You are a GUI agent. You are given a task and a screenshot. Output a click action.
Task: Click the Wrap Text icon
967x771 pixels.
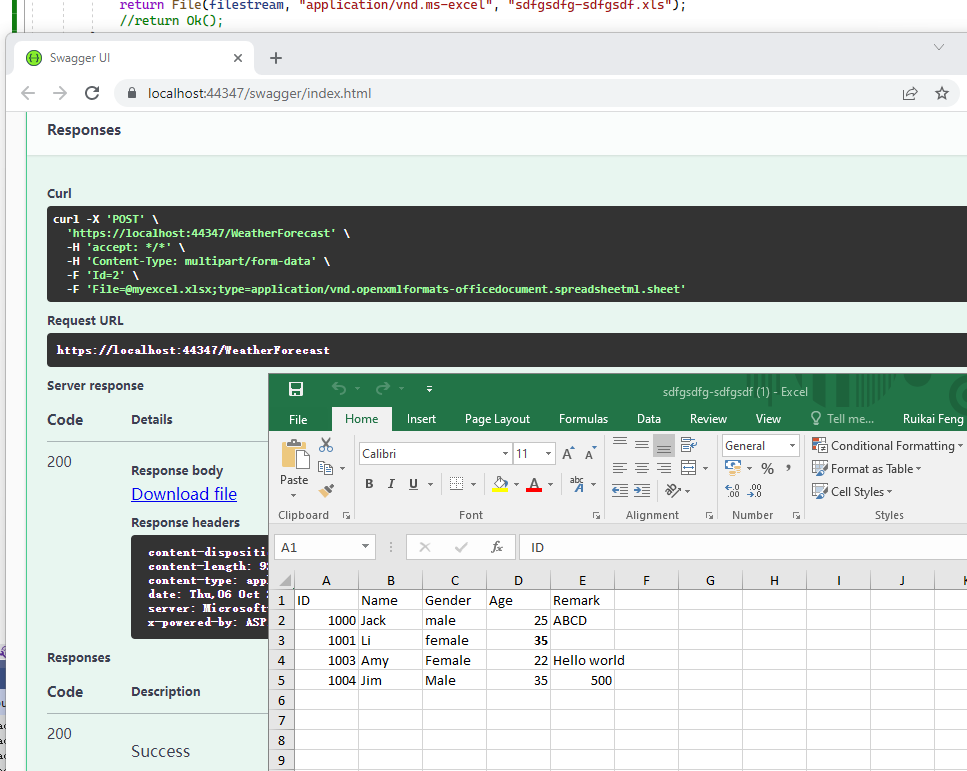(x=688, y=445)
